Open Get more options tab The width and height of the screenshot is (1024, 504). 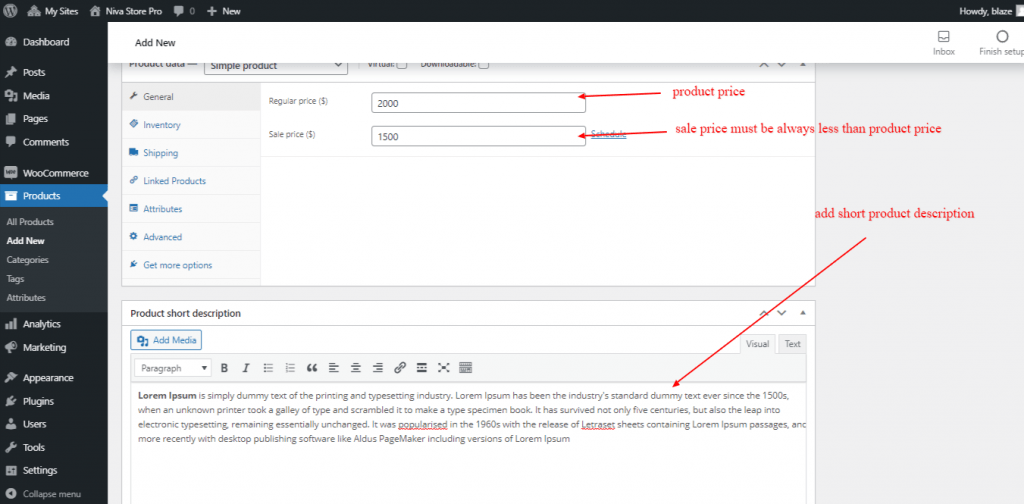point(191,265)
